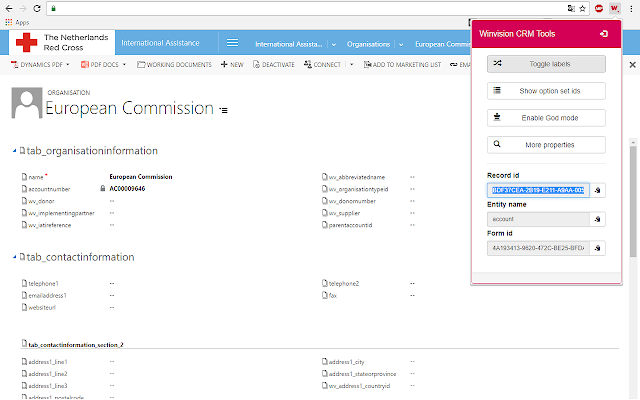The image size is (640, 400).
Task: Copy the Record id with its copy icon
Action: 598,190
